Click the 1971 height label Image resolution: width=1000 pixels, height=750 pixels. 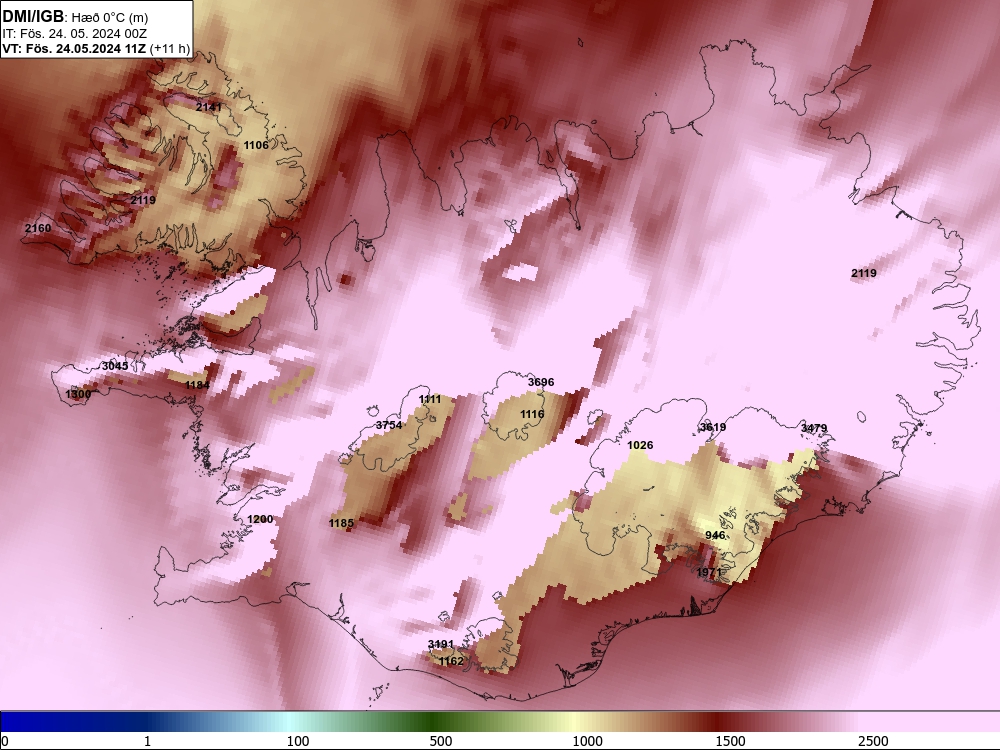click(x=709, y=573)
